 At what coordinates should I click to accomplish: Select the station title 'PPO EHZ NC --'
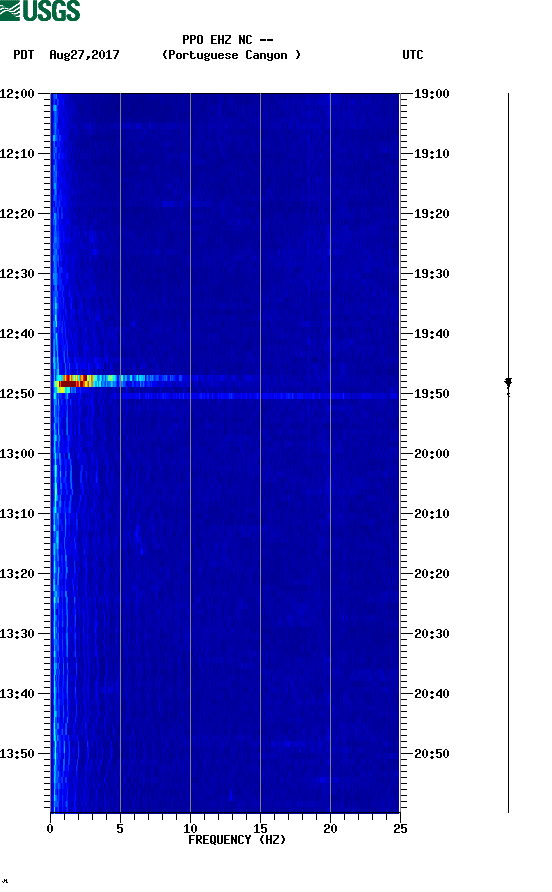click(x=228, y=40)
